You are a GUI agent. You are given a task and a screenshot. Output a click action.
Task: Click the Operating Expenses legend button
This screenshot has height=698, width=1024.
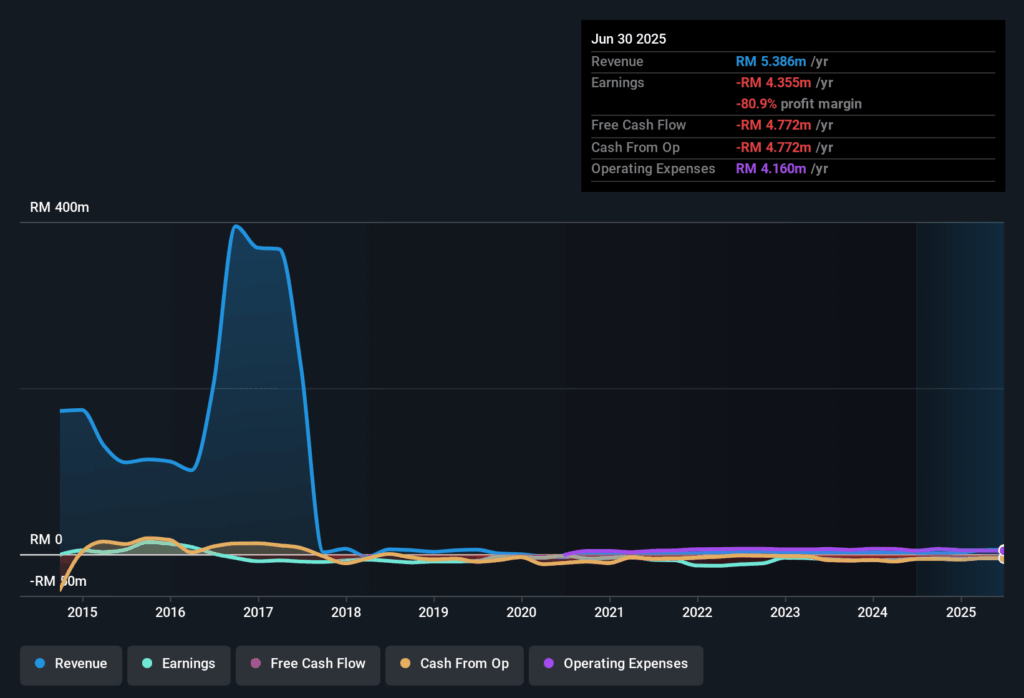[x=615, y=664]
